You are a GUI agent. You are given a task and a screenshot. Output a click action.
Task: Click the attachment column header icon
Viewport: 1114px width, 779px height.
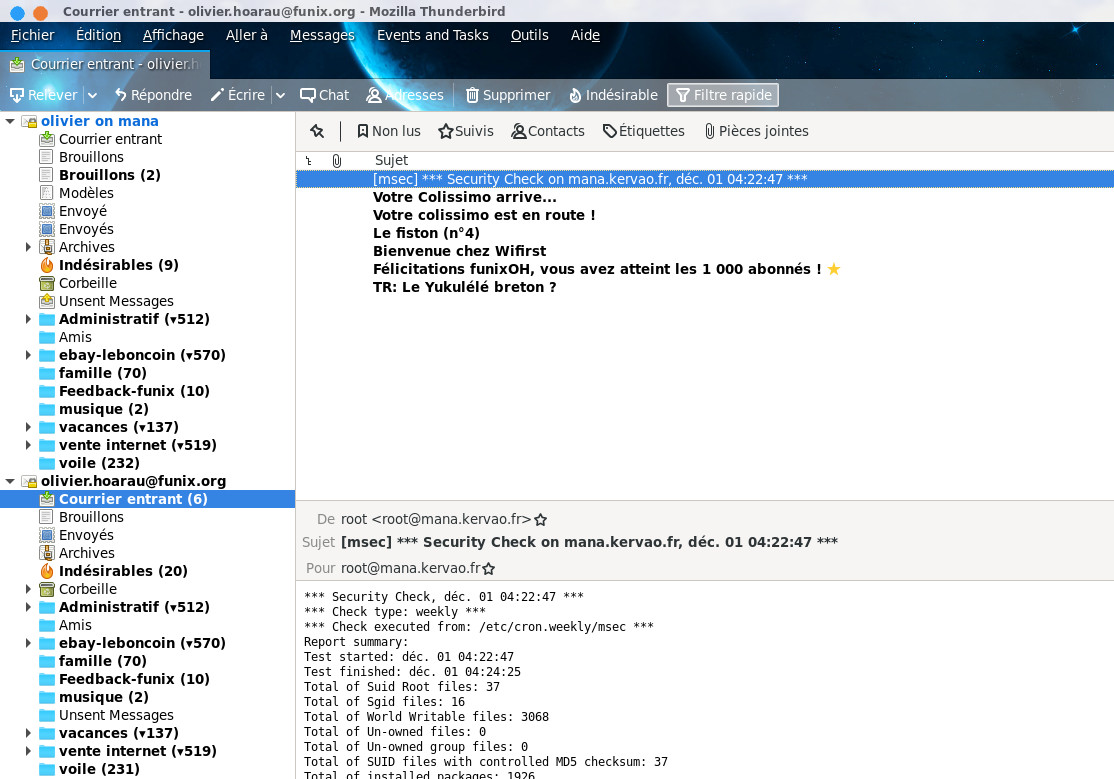click(337, 160)
